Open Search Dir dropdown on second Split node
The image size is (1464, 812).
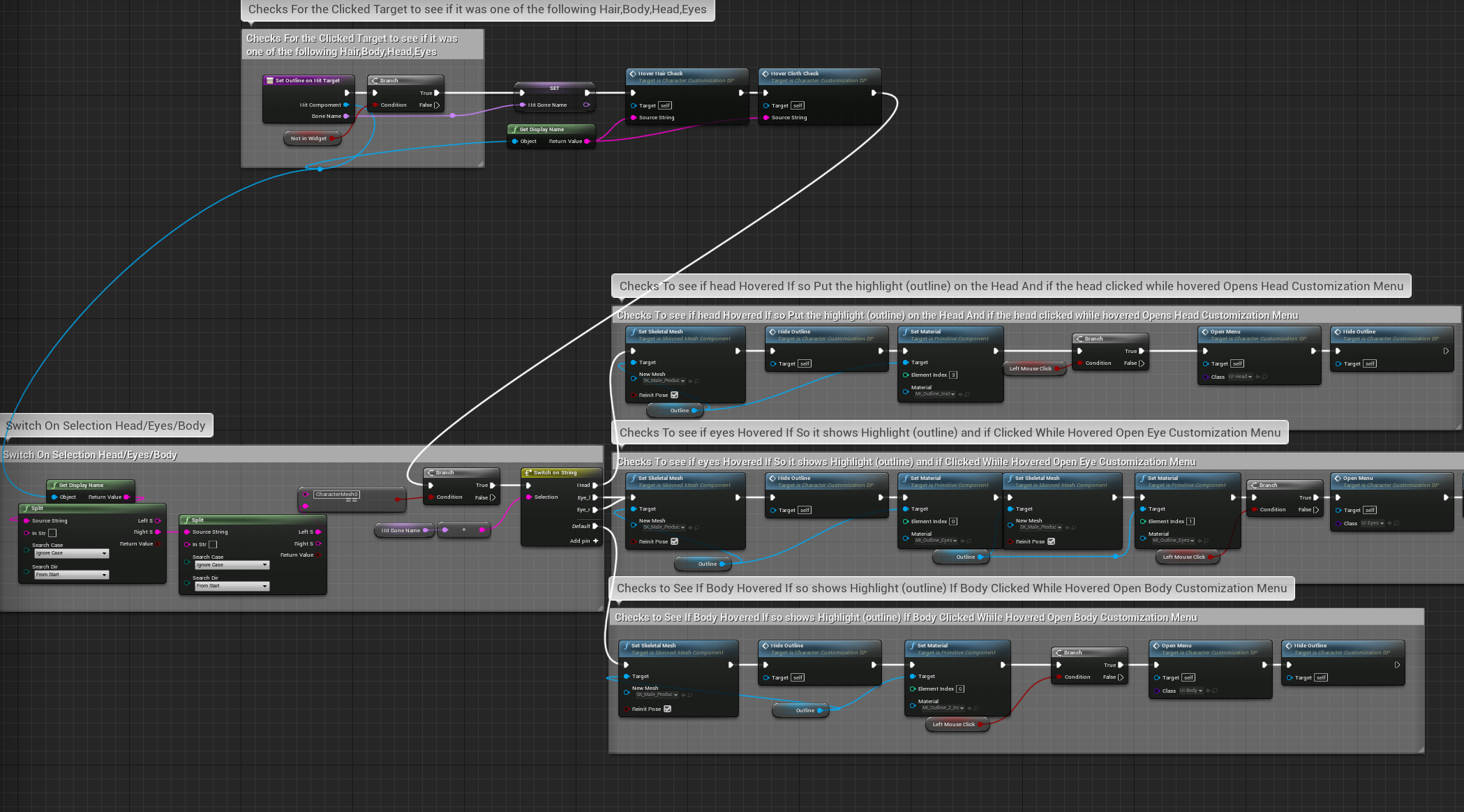(x=232, y=586)
